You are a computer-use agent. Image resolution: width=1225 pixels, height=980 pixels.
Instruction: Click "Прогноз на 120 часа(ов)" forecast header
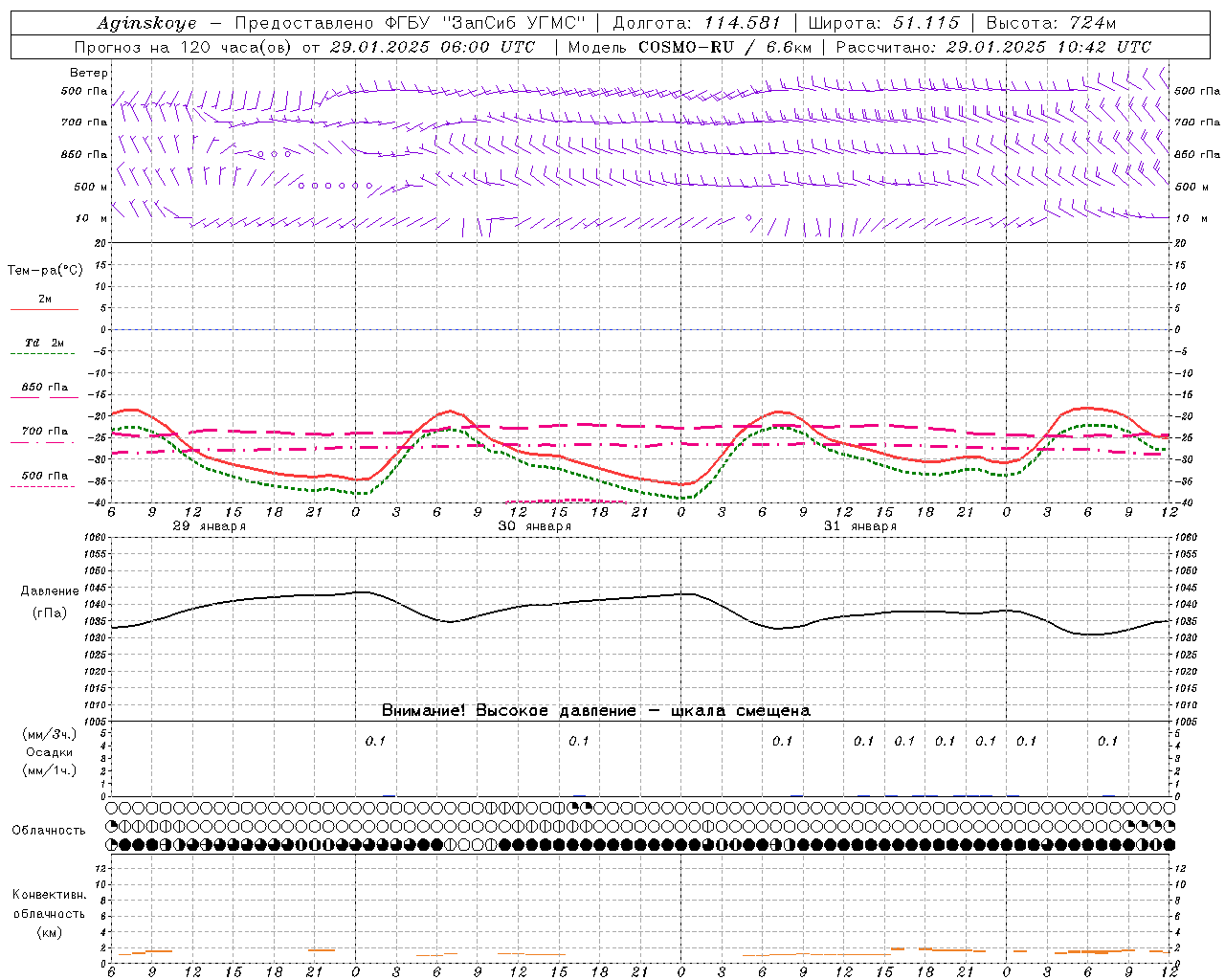click(x=183, y=47)
